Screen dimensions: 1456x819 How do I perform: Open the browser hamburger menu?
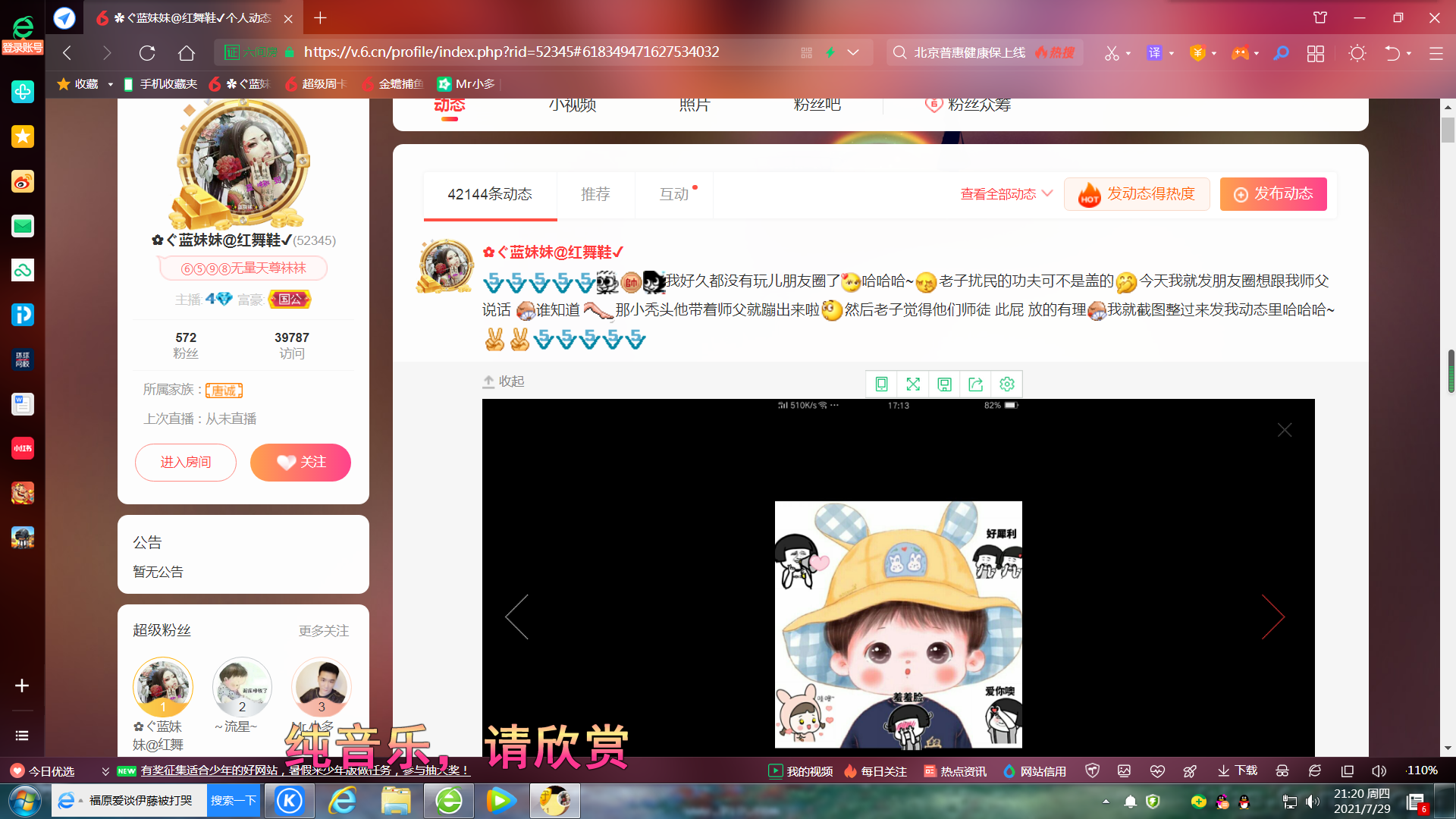[x=1436, y=53]
